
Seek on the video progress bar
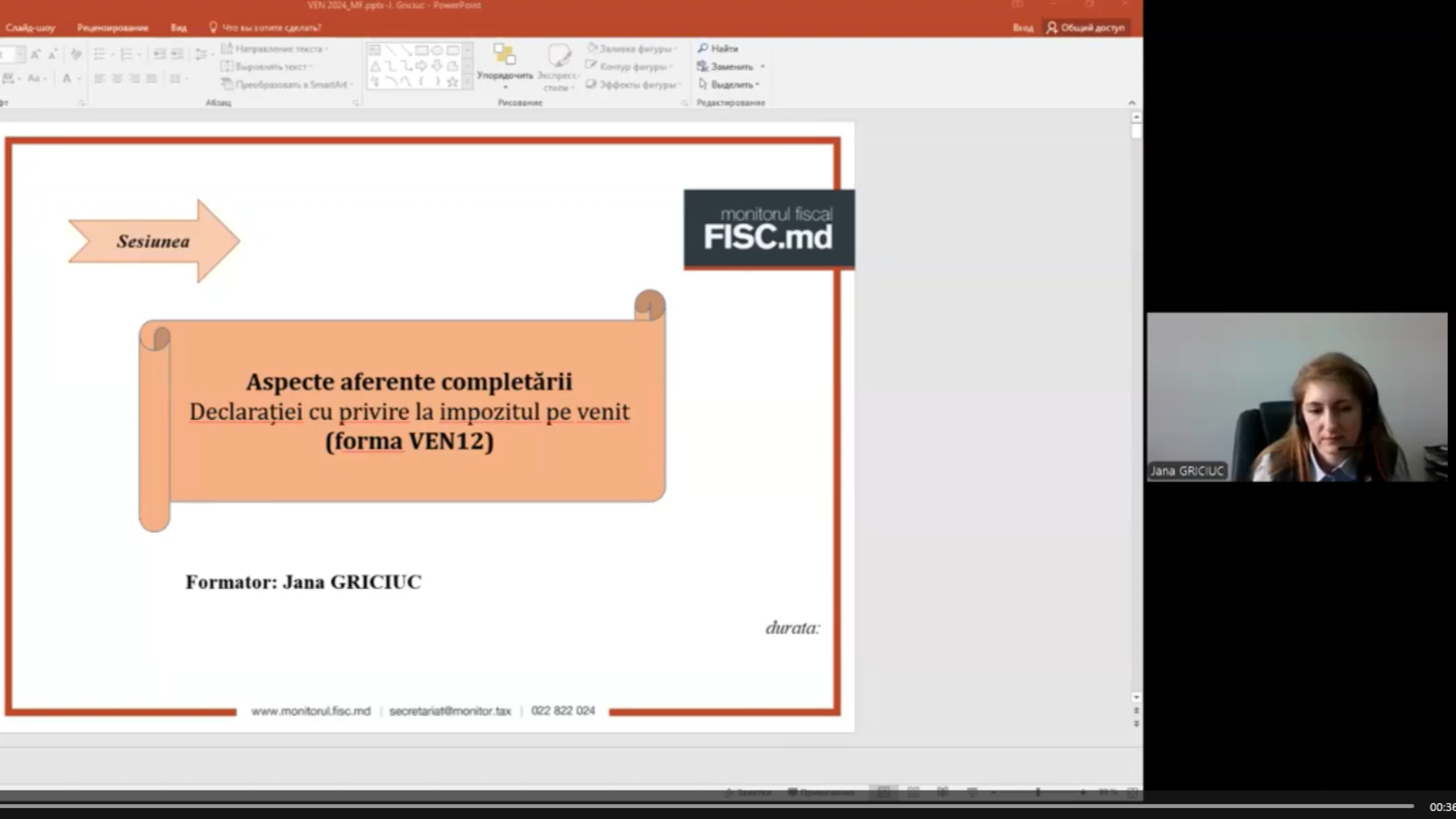pos(707,806)
